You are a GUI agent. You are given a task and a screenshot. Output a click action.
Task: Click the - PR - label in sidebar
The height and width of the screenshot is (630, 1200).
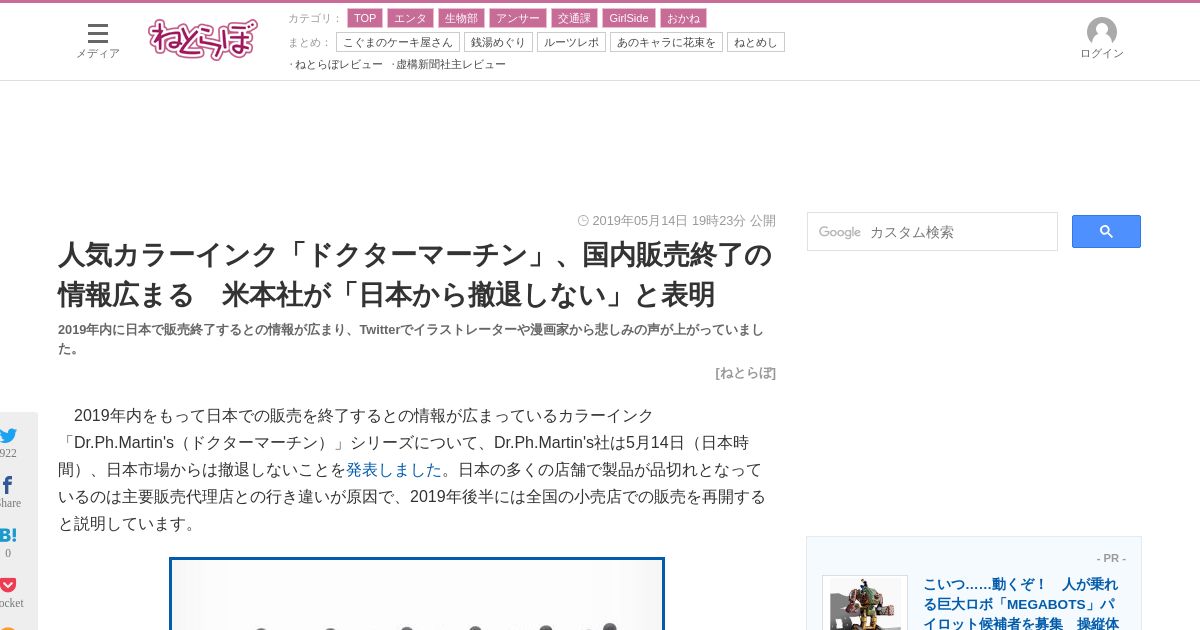click(x=1111, y=558)
